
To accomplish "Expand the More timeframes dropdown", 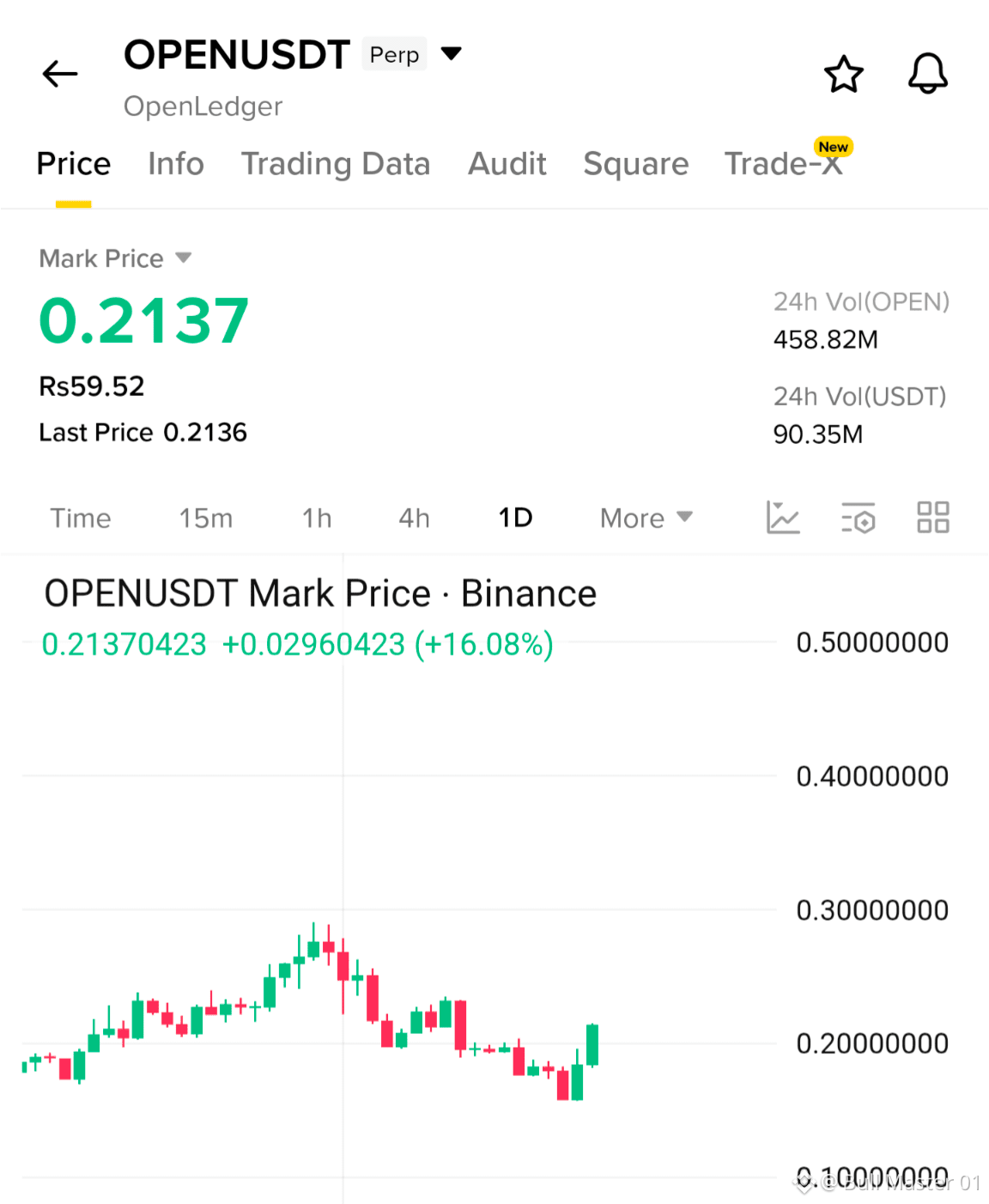I will pos(646,518).
